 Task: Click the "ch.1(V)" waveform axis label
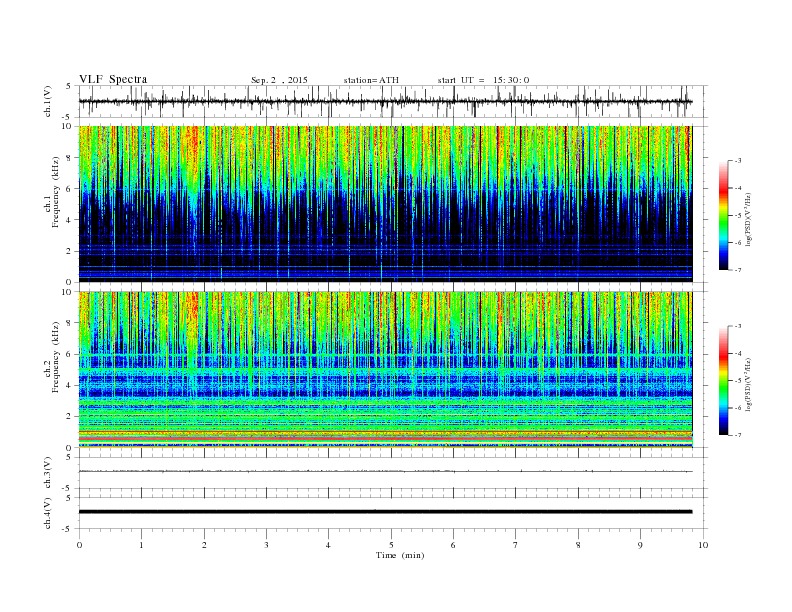click(x=48, y=101)
